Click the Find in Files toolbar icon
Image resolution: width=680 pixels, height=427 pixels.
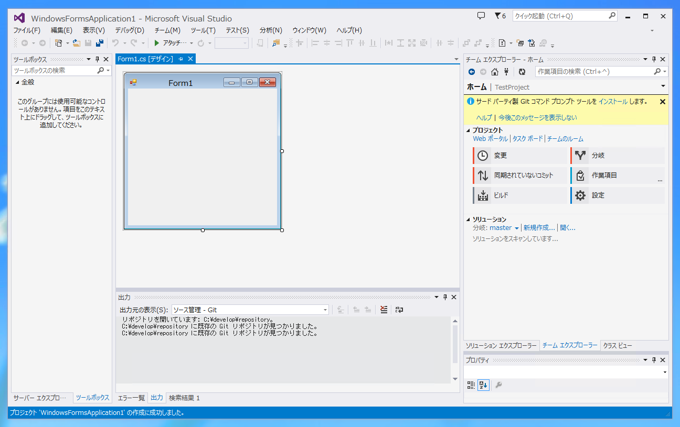point(276,43)
